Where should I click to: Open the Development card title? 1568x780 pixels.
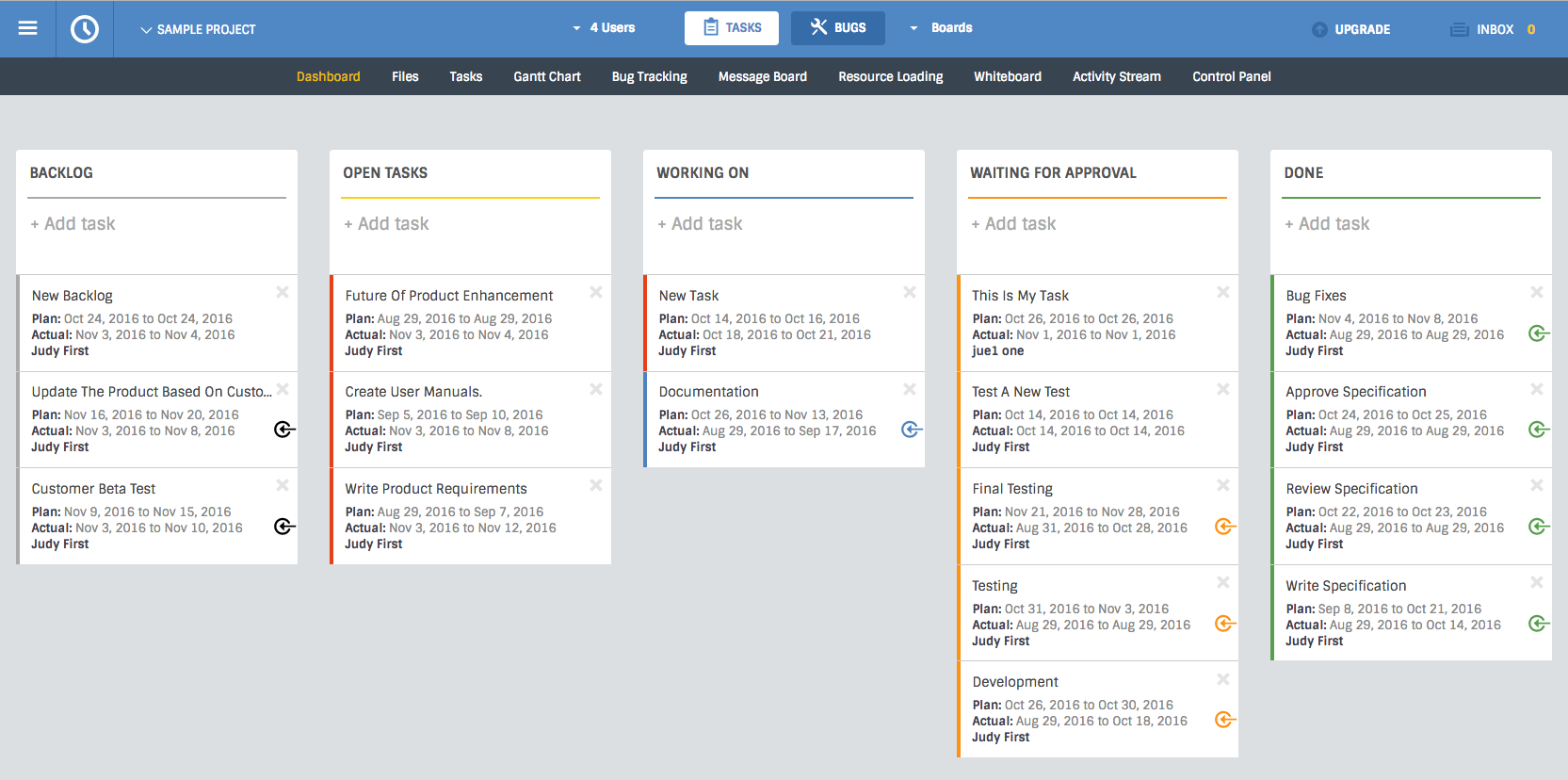(1015, 682)
